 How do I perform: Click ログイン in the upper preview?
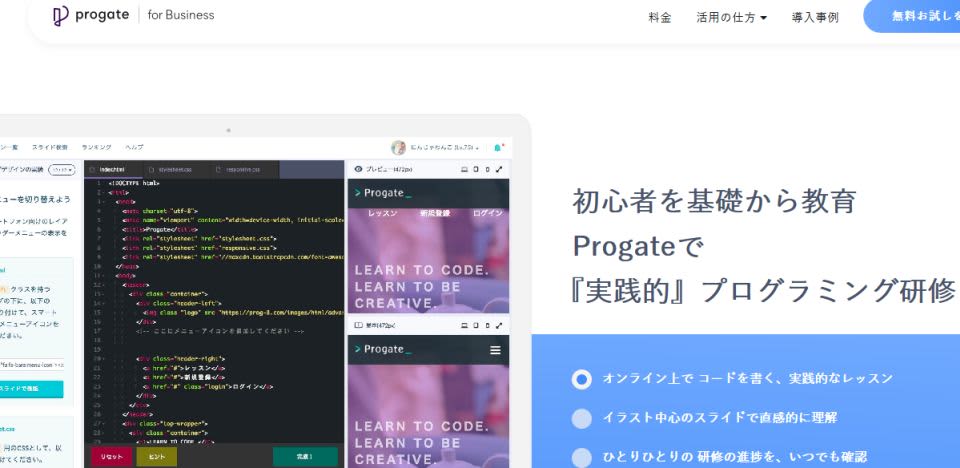click(488, 213)
